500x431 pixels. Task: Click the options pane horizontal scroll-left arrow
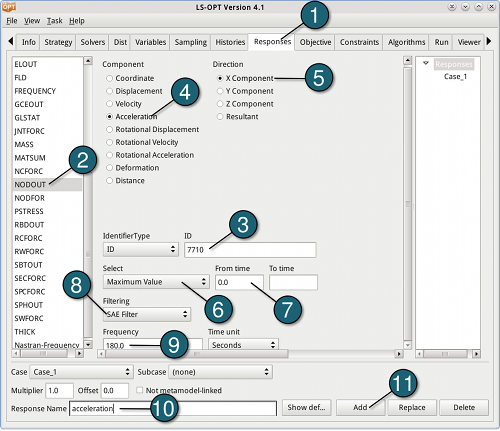pyautogui.click(x=101, y=354)
